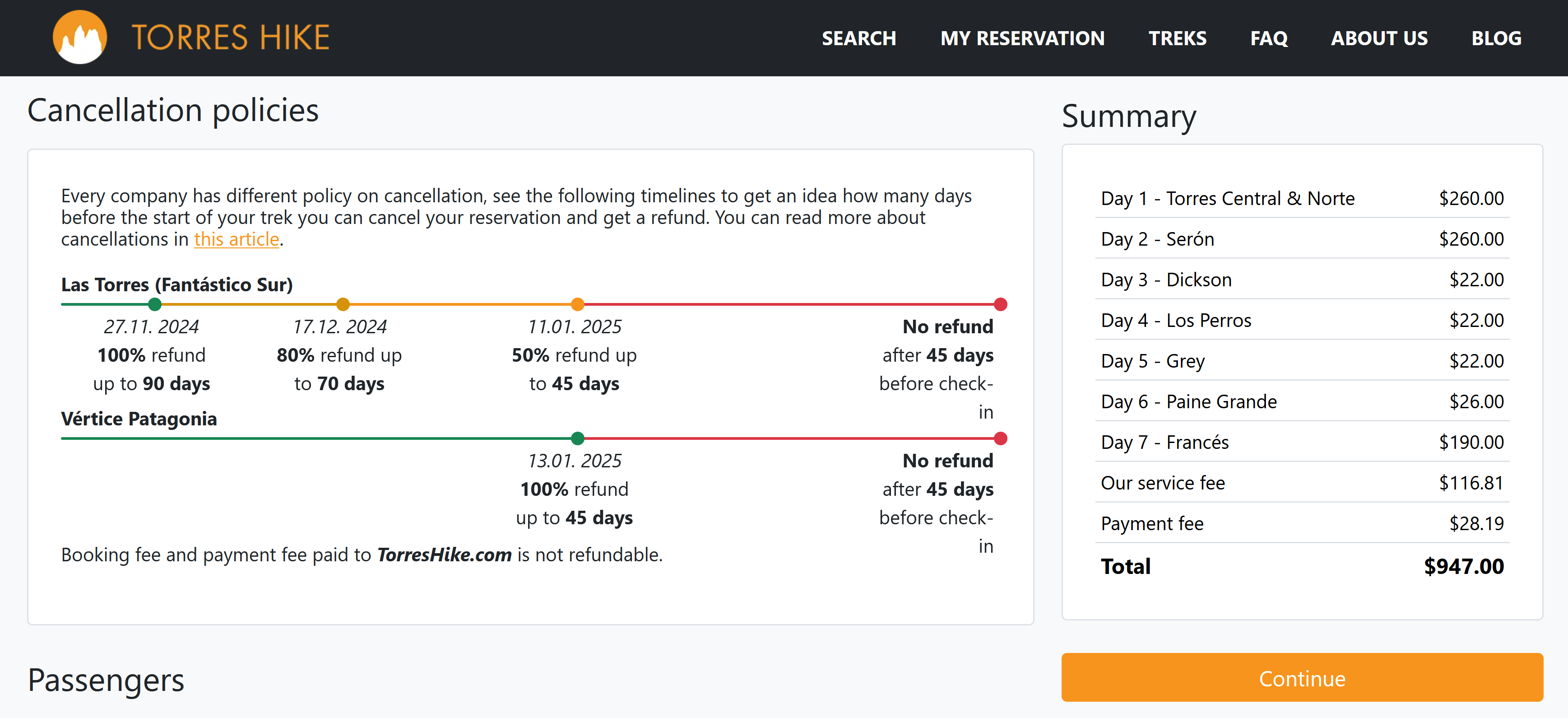Open the BLOG navigation link
1568x718 pixels.
(x=1496, y=38)
